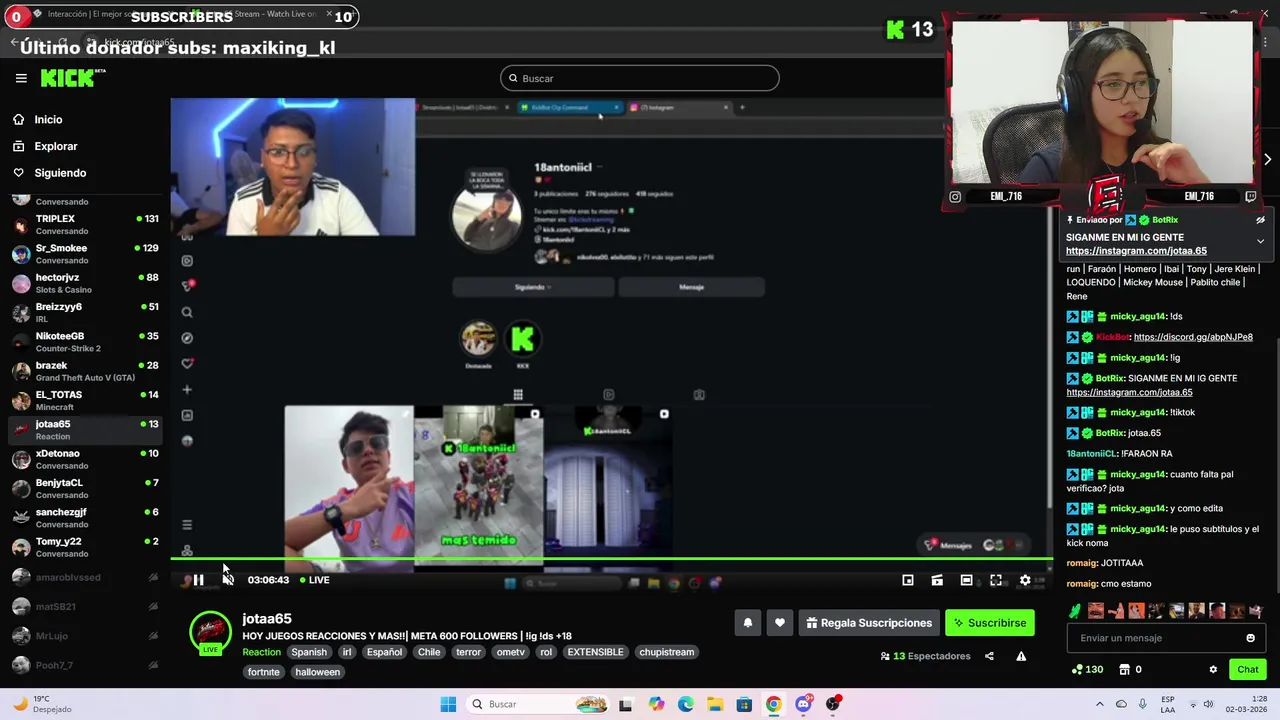The image size is (1280, 720).
Task: Select the terror tag
Action: (x=469, y=652)
